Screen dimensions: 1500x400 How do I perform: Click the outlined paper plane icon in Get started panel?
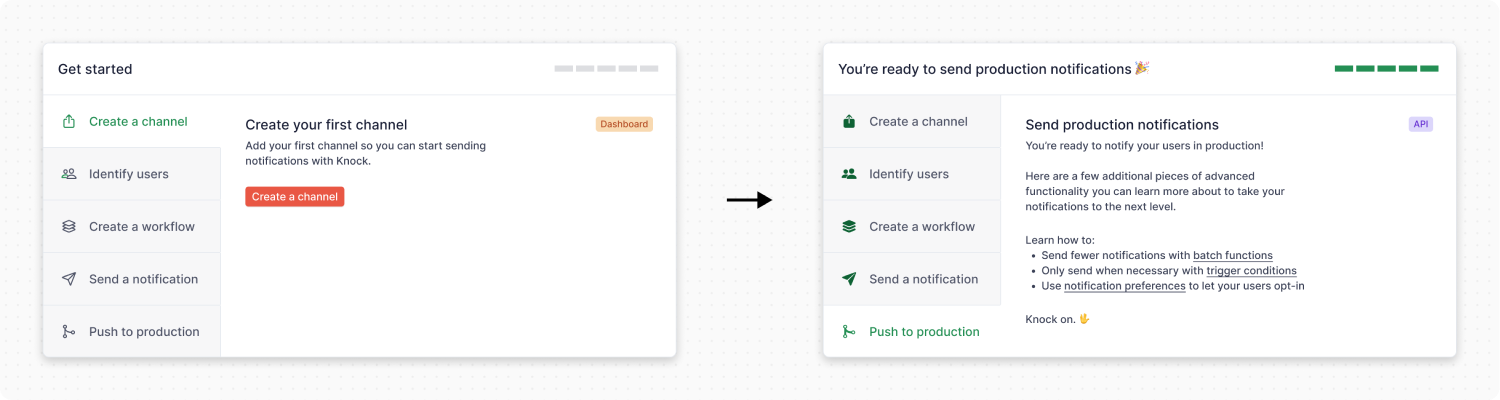[69, 279]
